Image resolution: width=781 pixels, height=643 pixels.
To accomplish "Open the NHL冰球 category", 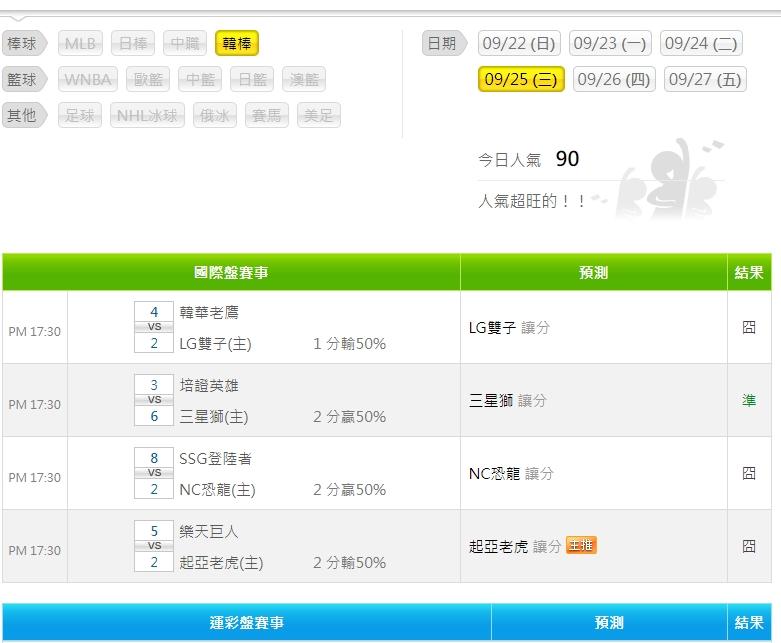I will (147, 116).
